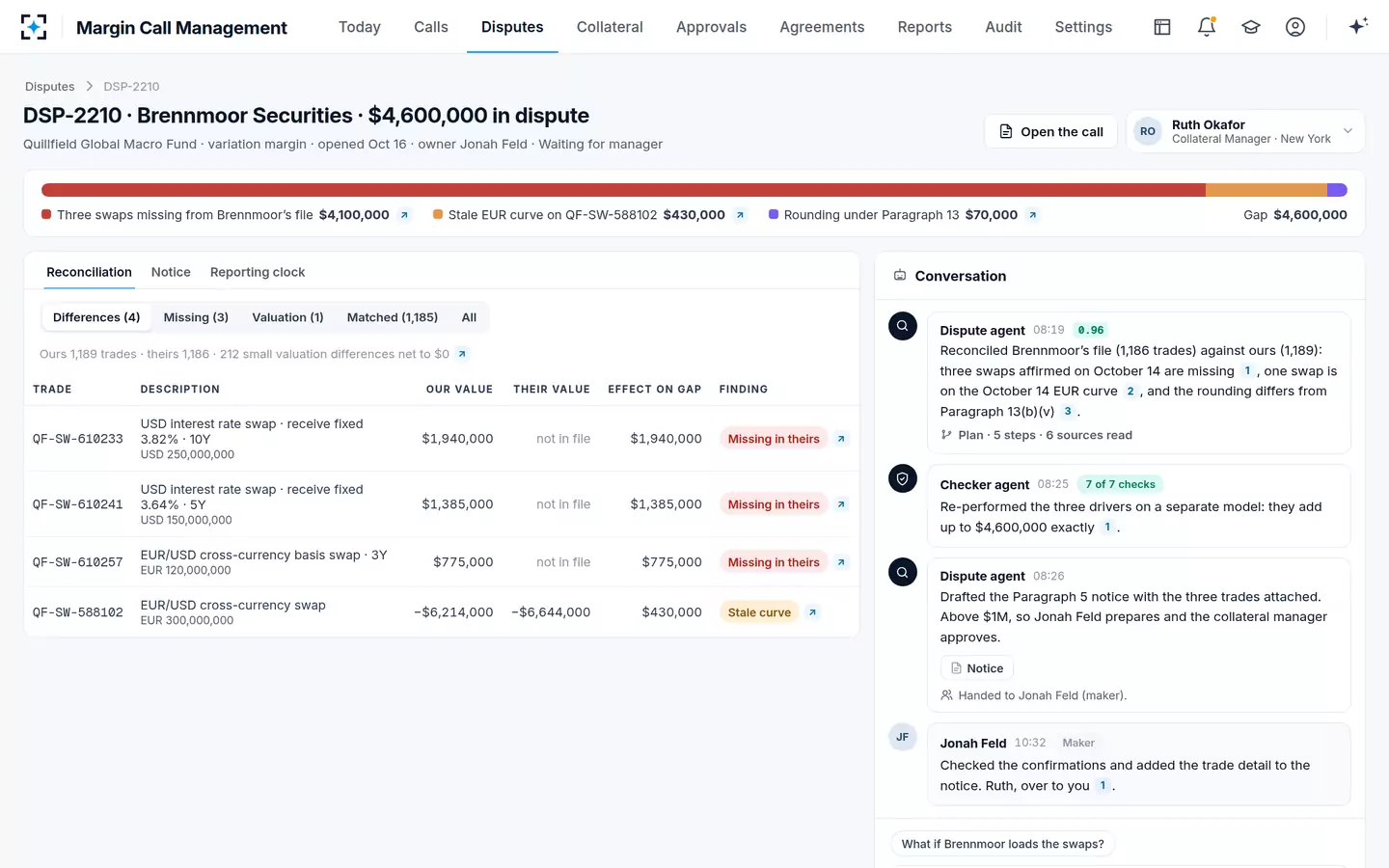
Task: Open the graduation cap learning icon
Action: click(x=1251, y=27)
